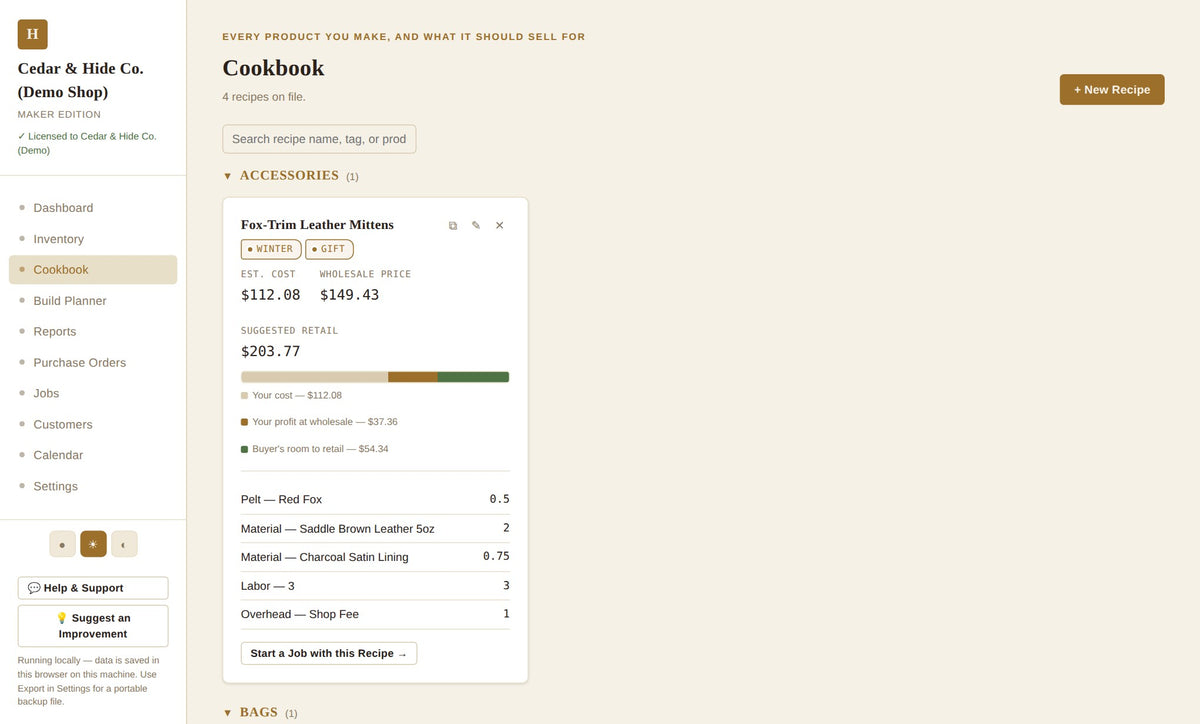This screenshot has width=1200, height=724.
Task: Delete the Fox-Trim Leather Mittens recipe
Action: coord(500,226)
